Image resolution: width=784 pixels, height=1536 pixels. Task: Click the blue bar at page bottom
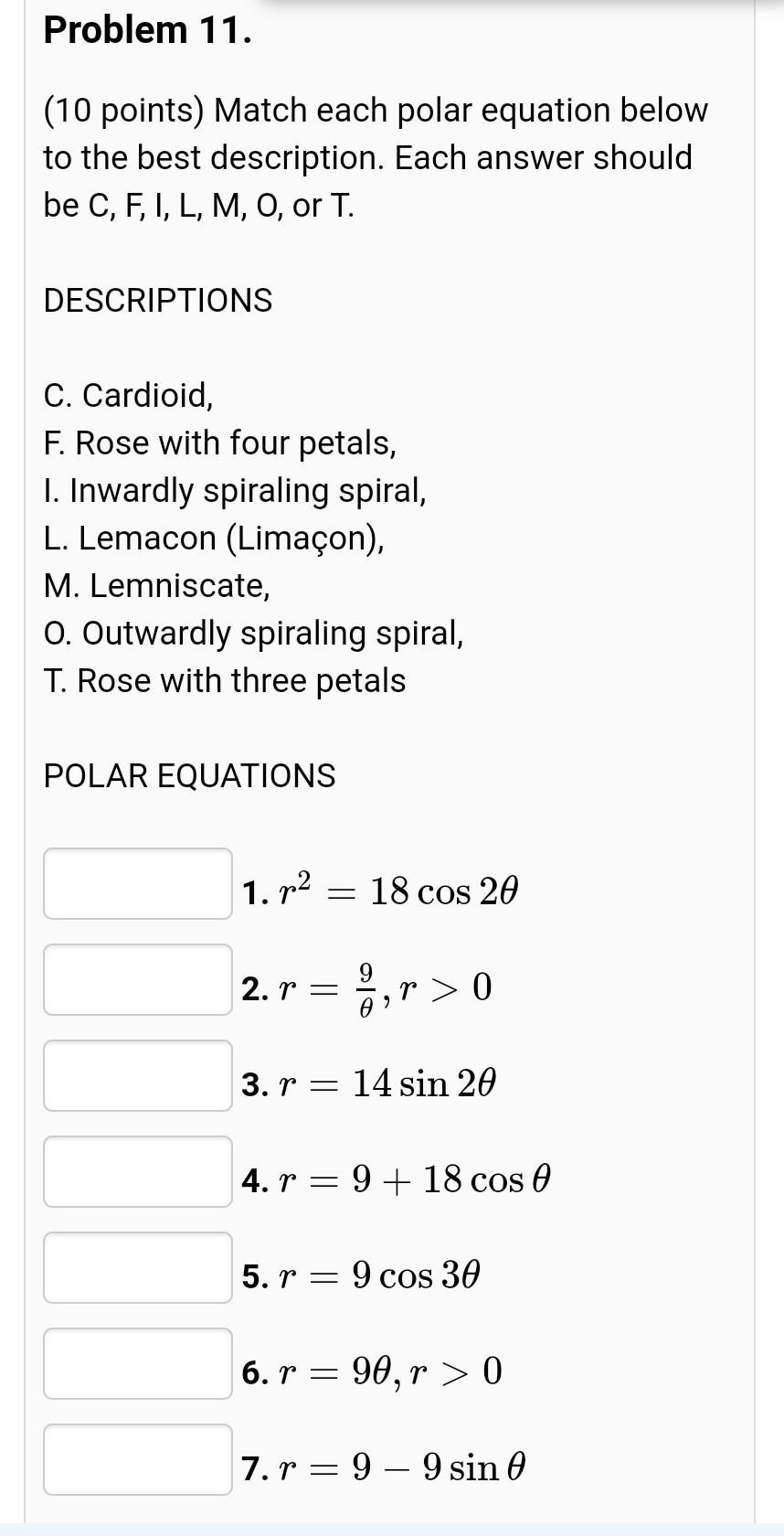click(x=392, y=1529)
